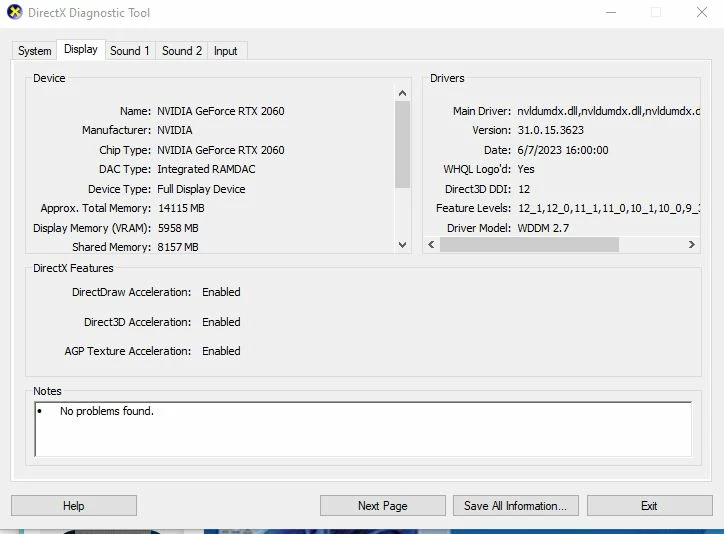Image resolution: width=724 pixels, height=534 pixels.
Task: Click DirectDraw Acceleration Enabled value
Action: (221, 292)
